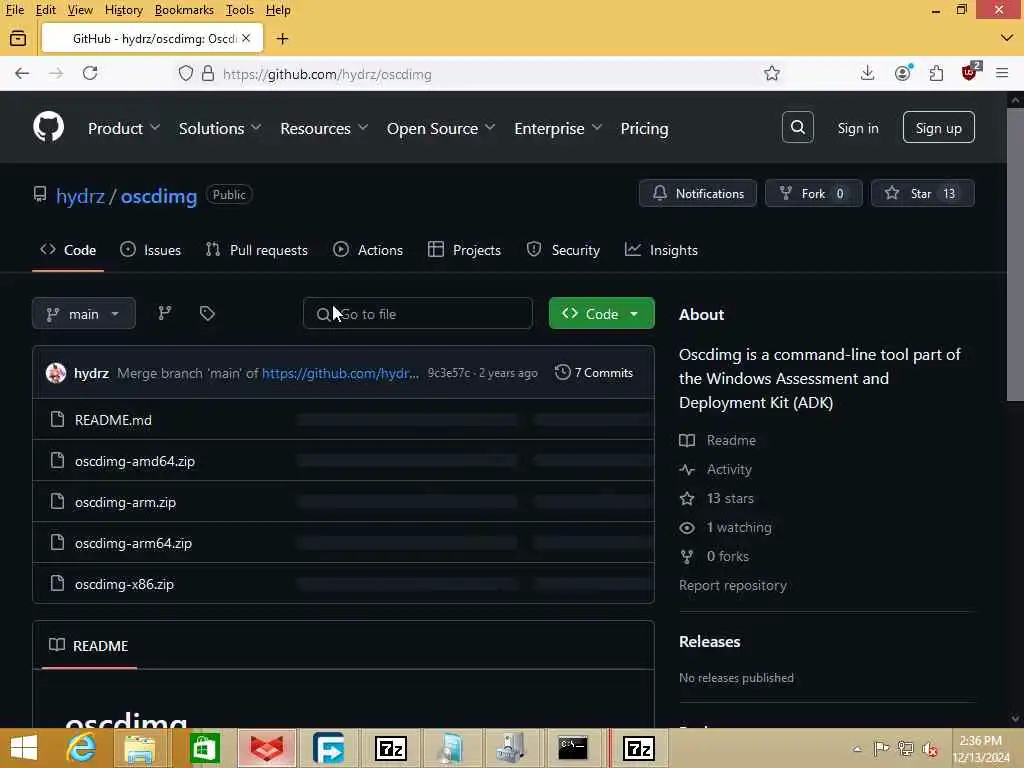Open the green Code clone dropdown
This screenshot has width=1024, height=768.
[x=601, y=313]
